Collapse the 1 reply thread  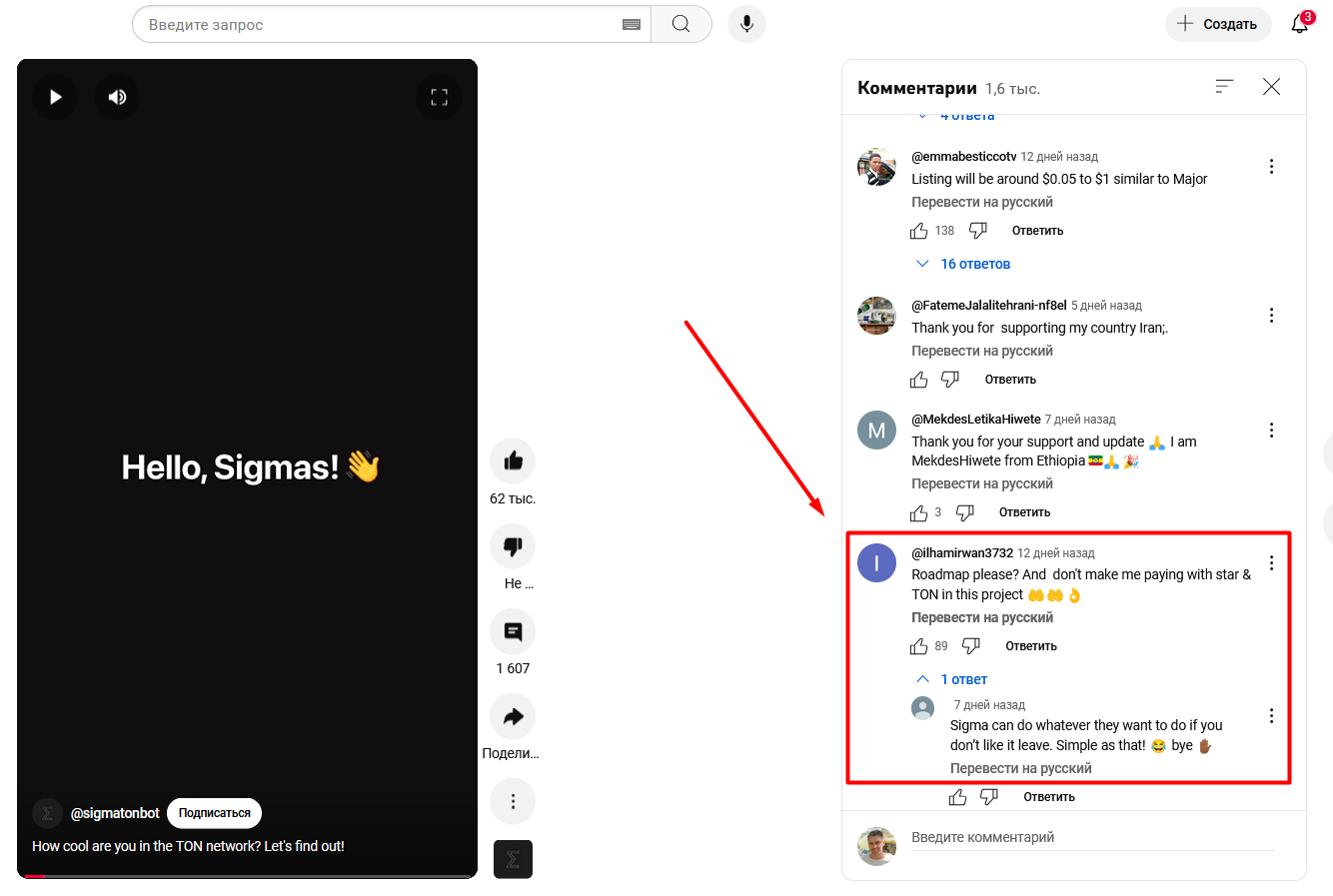952,679
